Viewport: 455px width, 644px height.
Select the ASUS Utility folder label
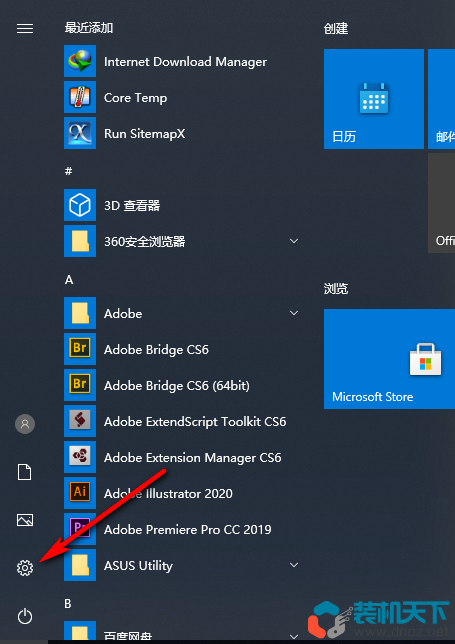click(138, 566)
